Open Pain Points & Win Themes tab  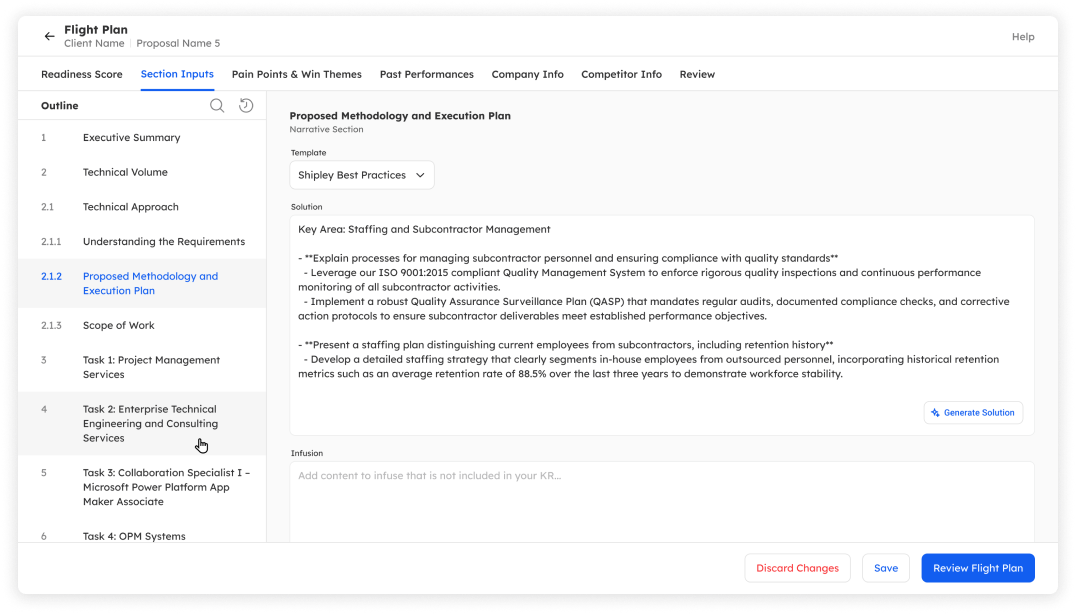(x=296, y=74)
